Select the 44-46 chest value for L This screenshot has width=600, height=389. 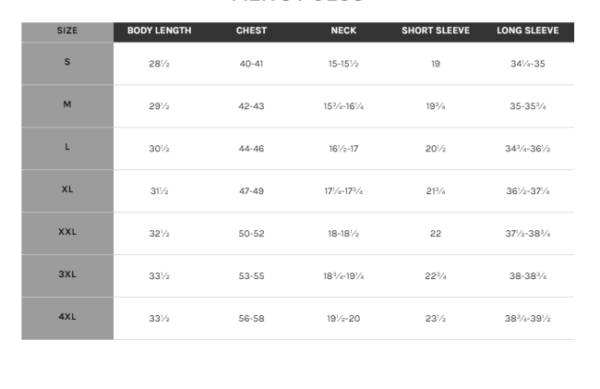tap(251, 149)
